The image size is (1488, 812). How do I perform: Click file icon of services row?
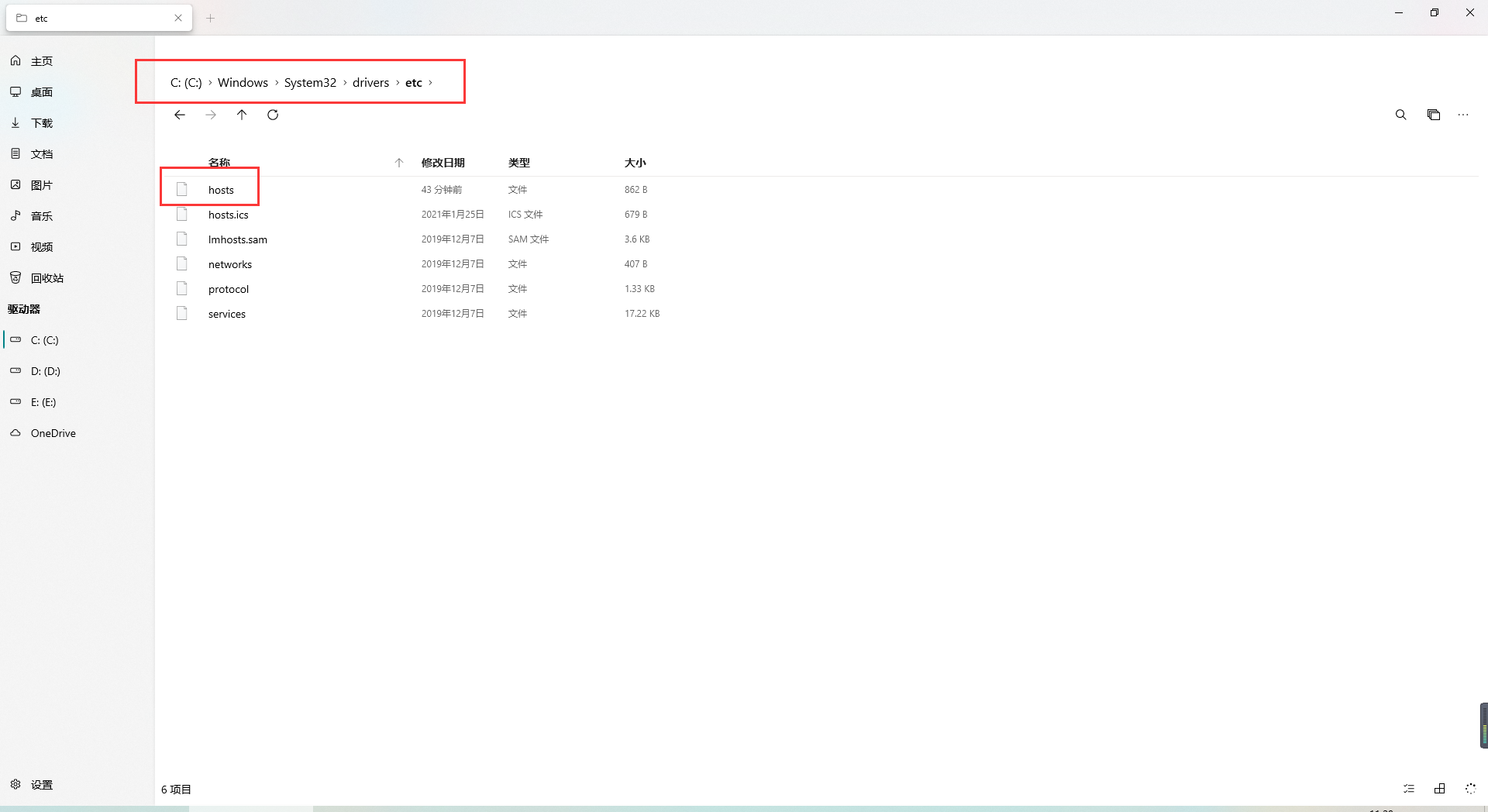click(182, 313)
